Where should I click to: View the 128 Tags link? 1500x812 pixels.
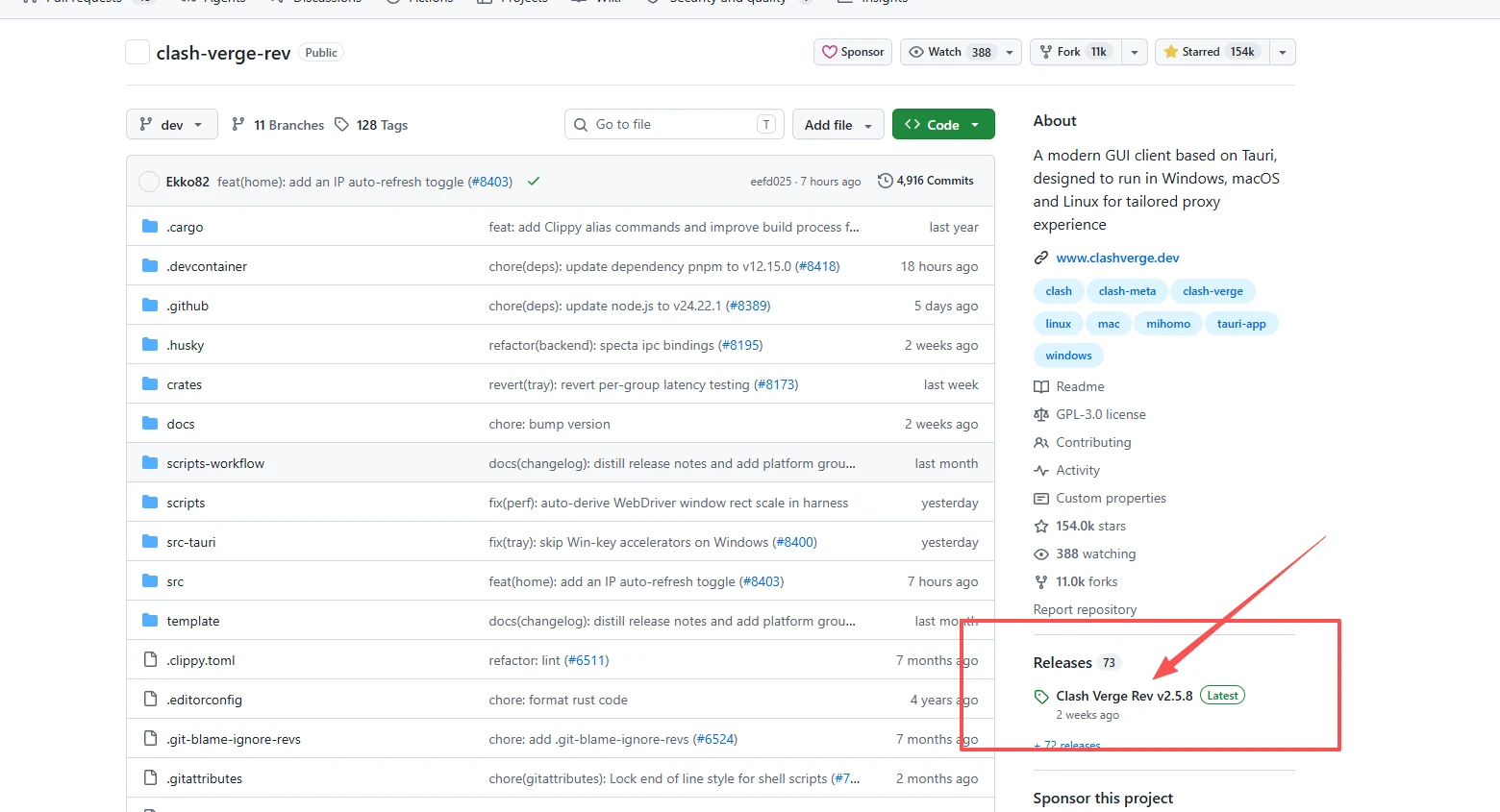point(371,125)
